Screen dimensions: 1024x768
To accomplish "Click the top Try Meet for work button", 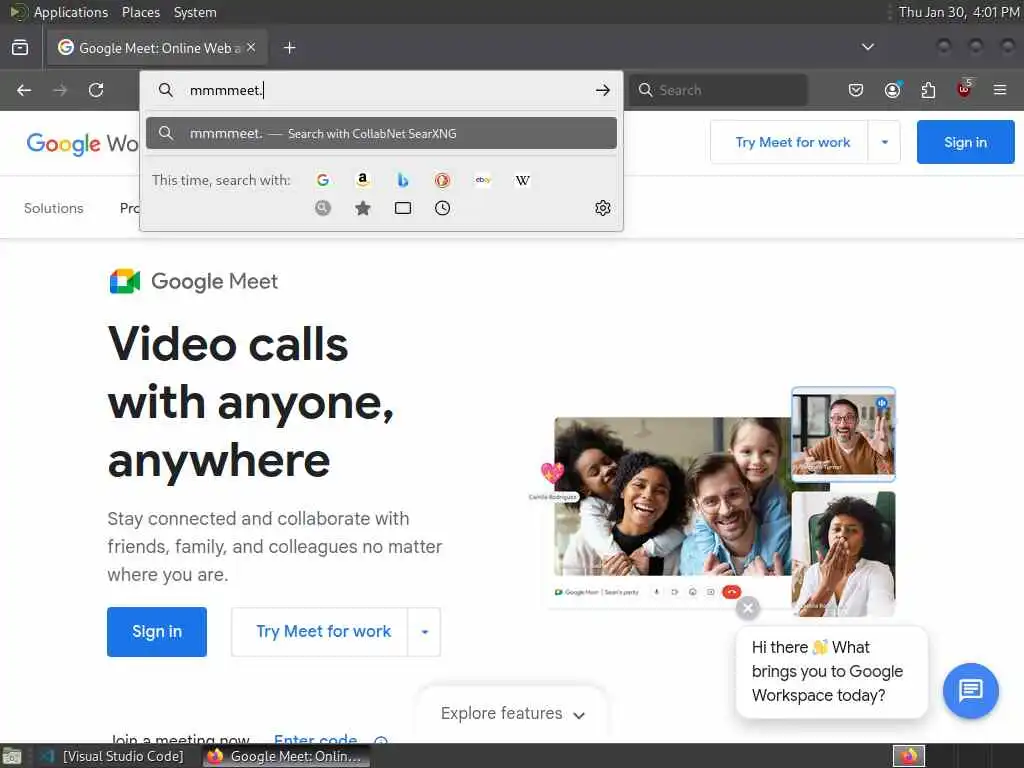I will (x=789, y=142).
